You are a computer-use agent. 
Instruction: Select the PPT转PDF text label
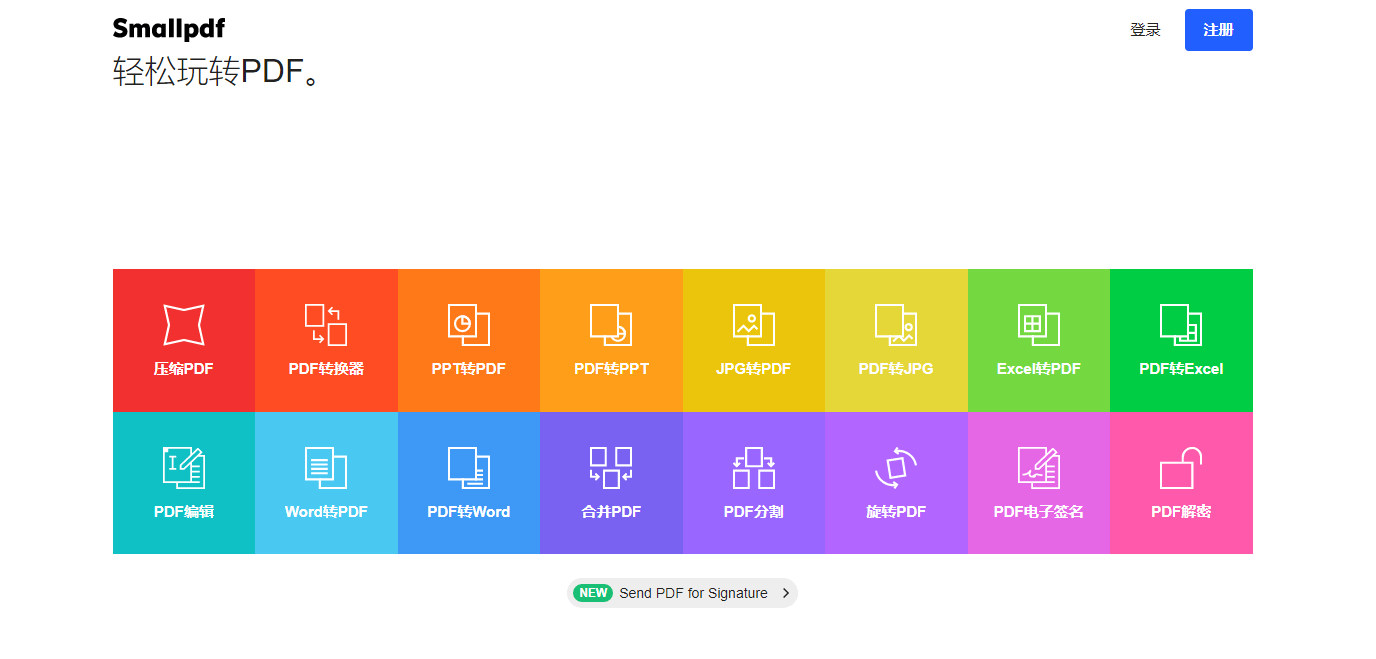[x=468, y=369]
